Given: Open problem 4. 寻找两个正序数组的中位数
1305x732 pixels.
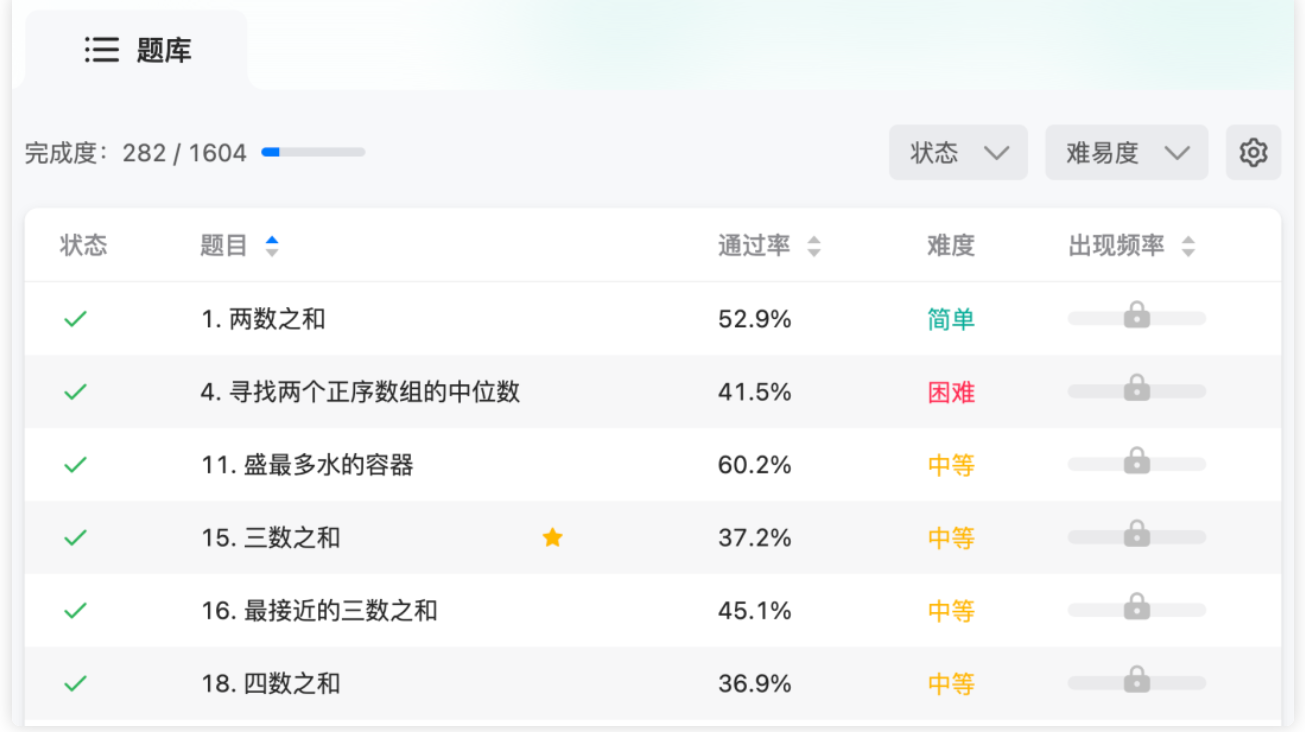Looking at the screenshot, I should tap(360, 392).
